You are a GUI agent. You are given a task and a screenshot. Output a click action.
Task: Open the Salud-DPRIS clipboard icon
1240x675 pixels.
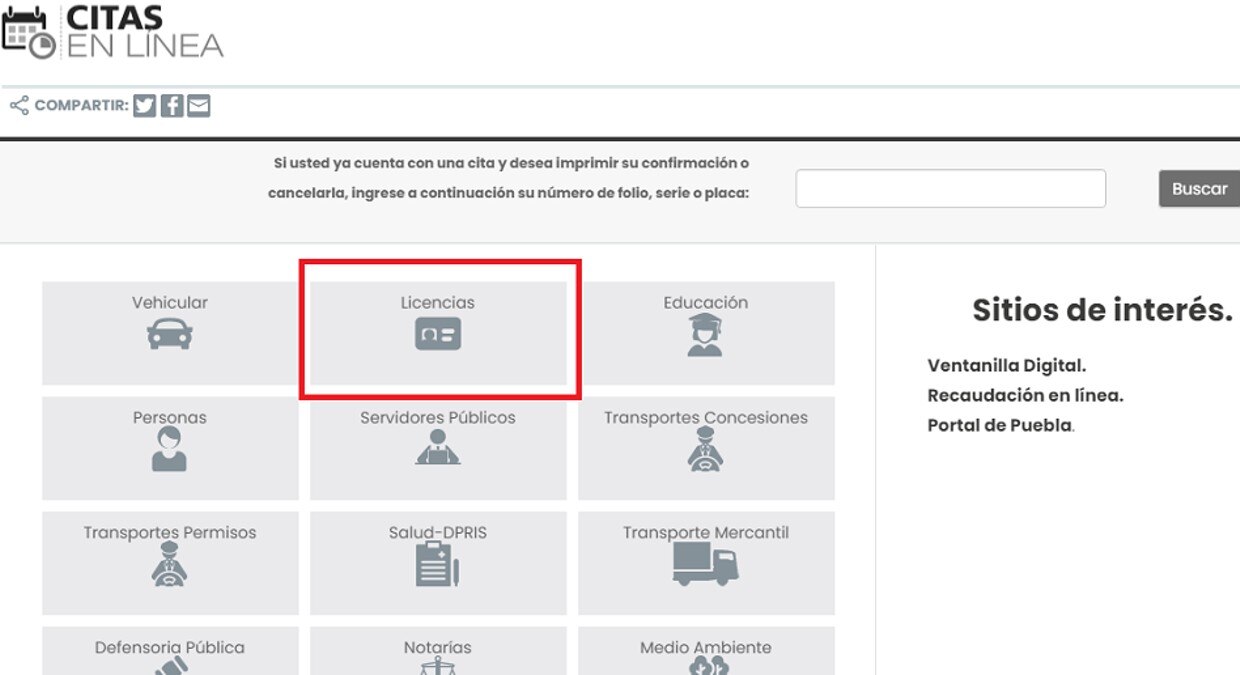(x=437, y=564)
